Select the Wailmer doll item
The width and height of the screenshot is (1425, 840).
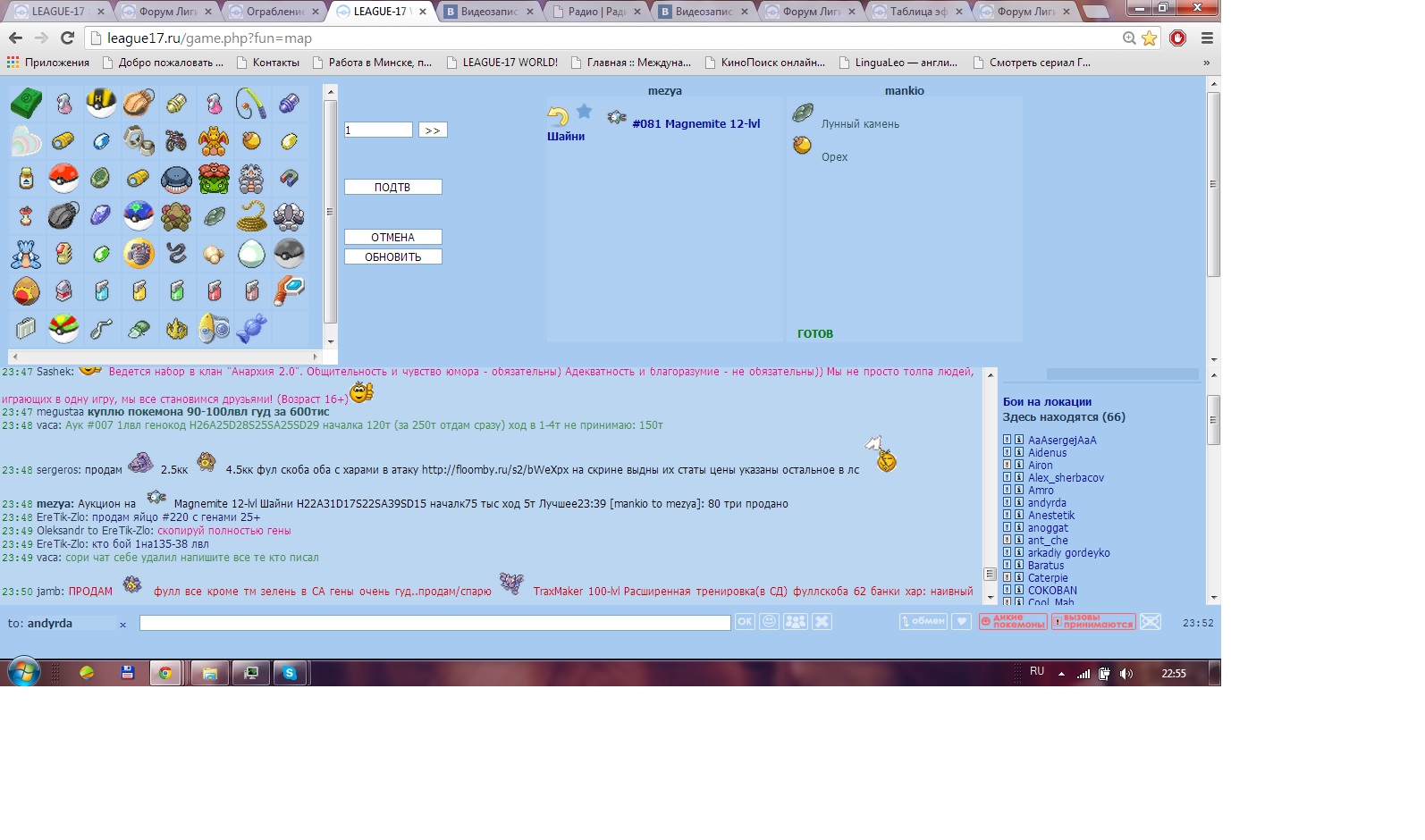tap(176, 179)
